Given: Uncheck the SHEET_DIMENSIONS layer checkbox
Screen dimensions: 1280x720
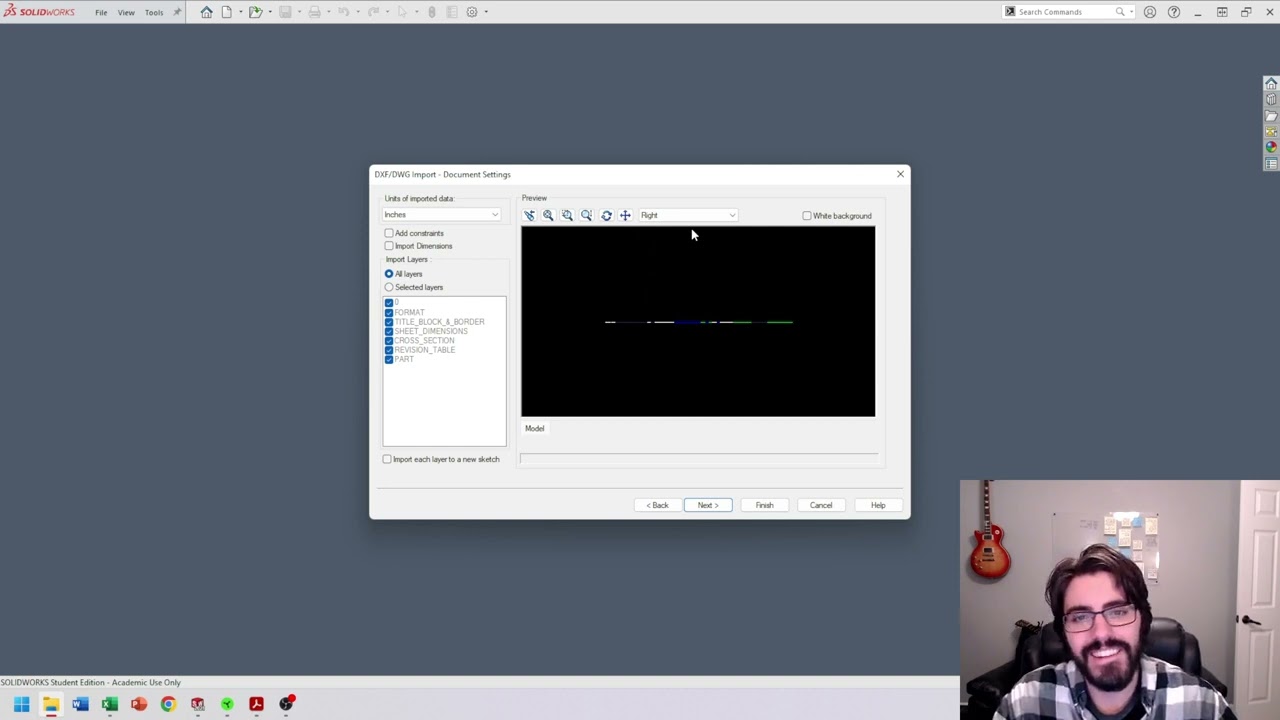Looking at the screenshot, I should 389,331.
